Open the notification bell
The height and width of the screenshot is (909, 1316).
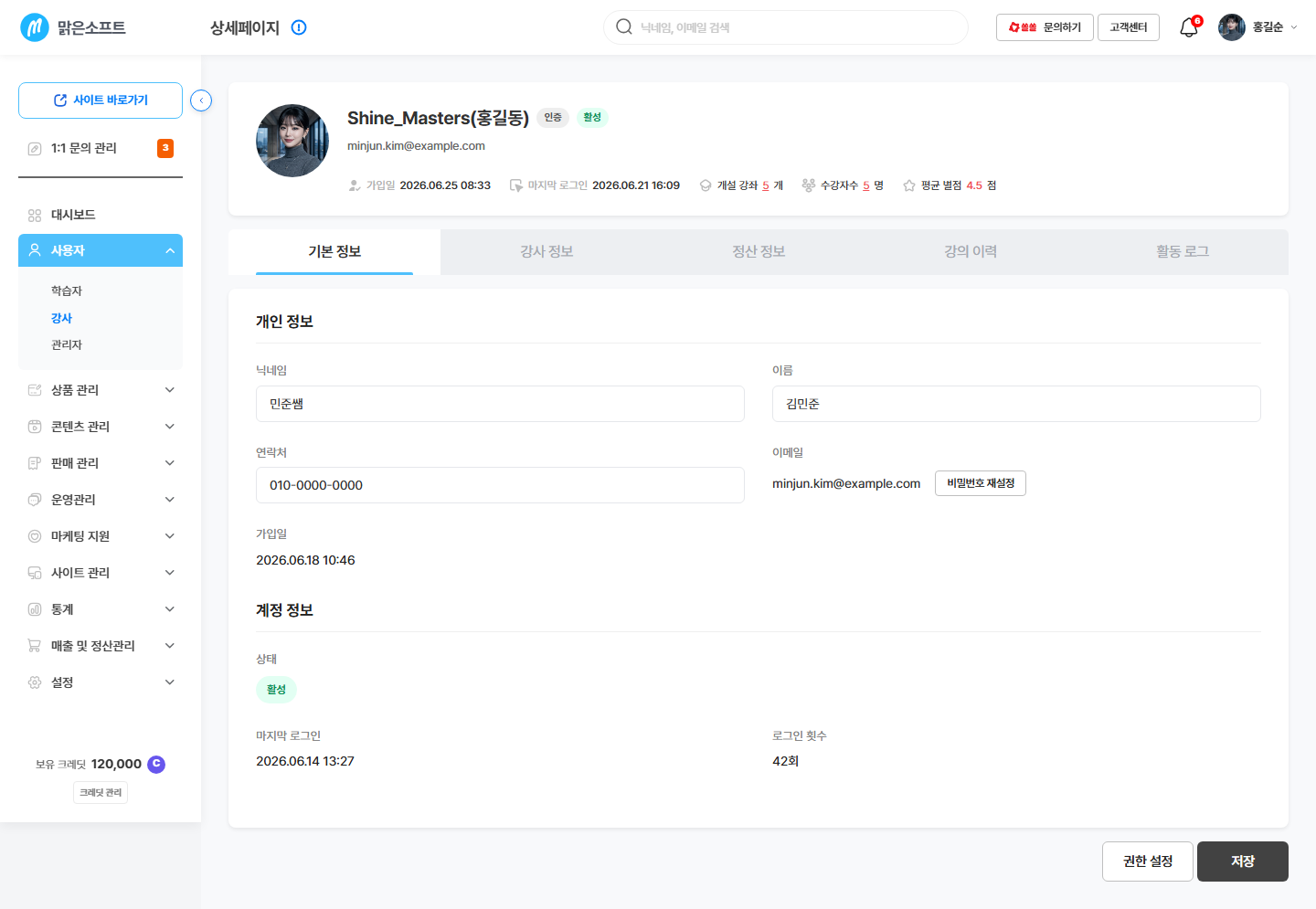[1189, 27]
